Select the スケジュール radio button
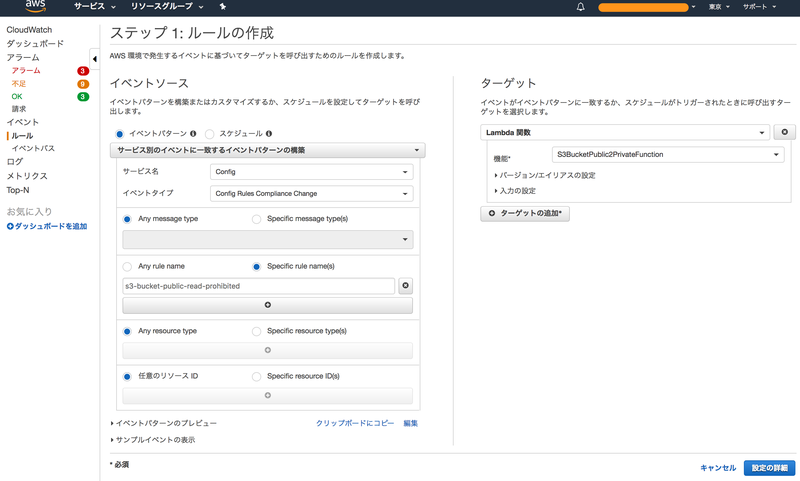 (209, 134)
